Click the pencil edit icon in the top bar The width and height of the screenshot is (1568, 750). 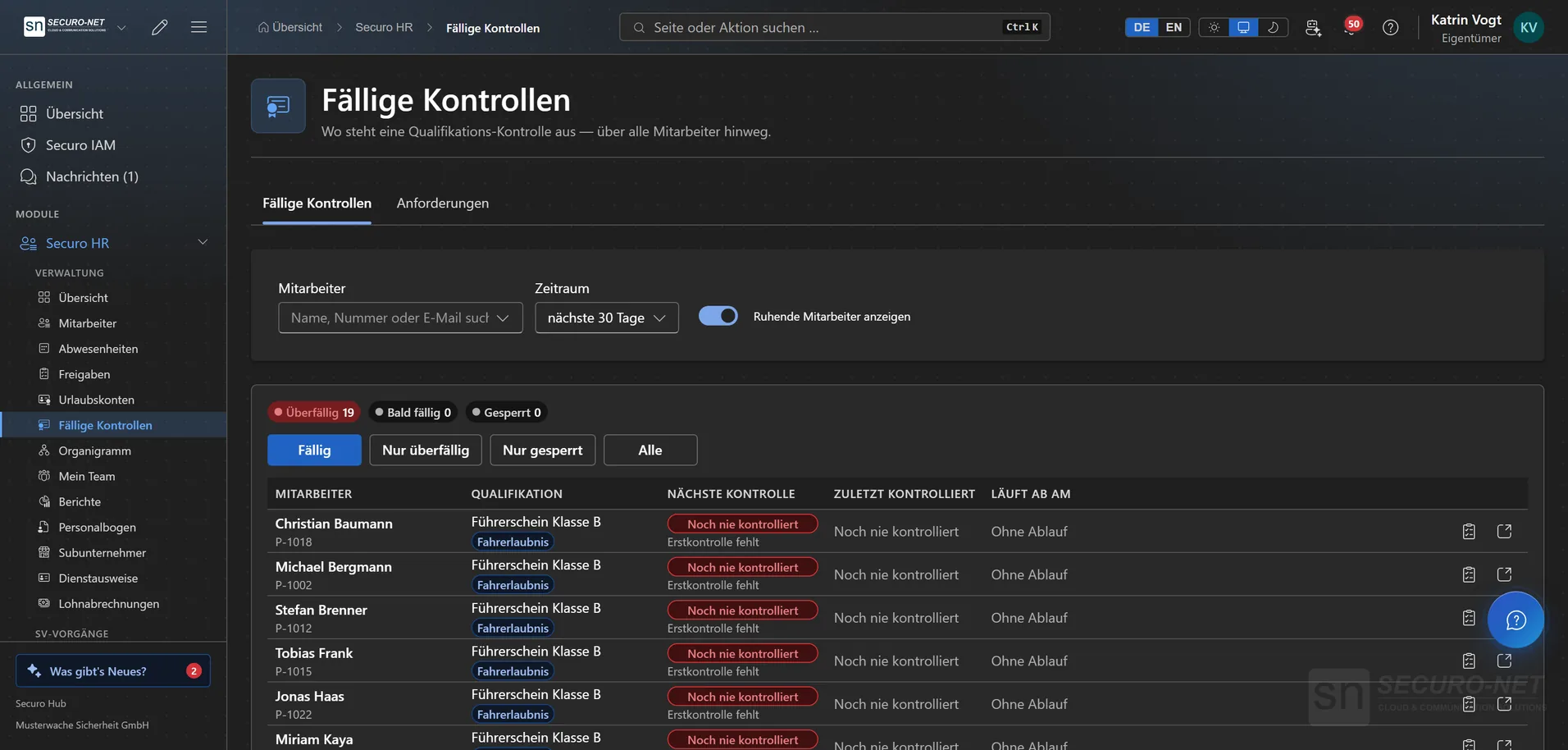pos(160,27)
